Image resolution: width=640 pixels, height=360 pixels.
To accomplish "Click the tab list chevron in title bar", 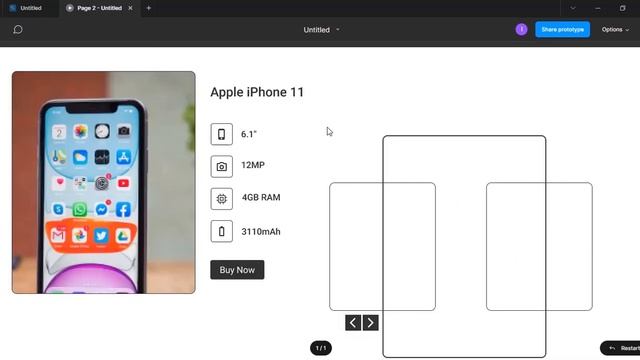I will pyautogui.click(x=573, y=8).
